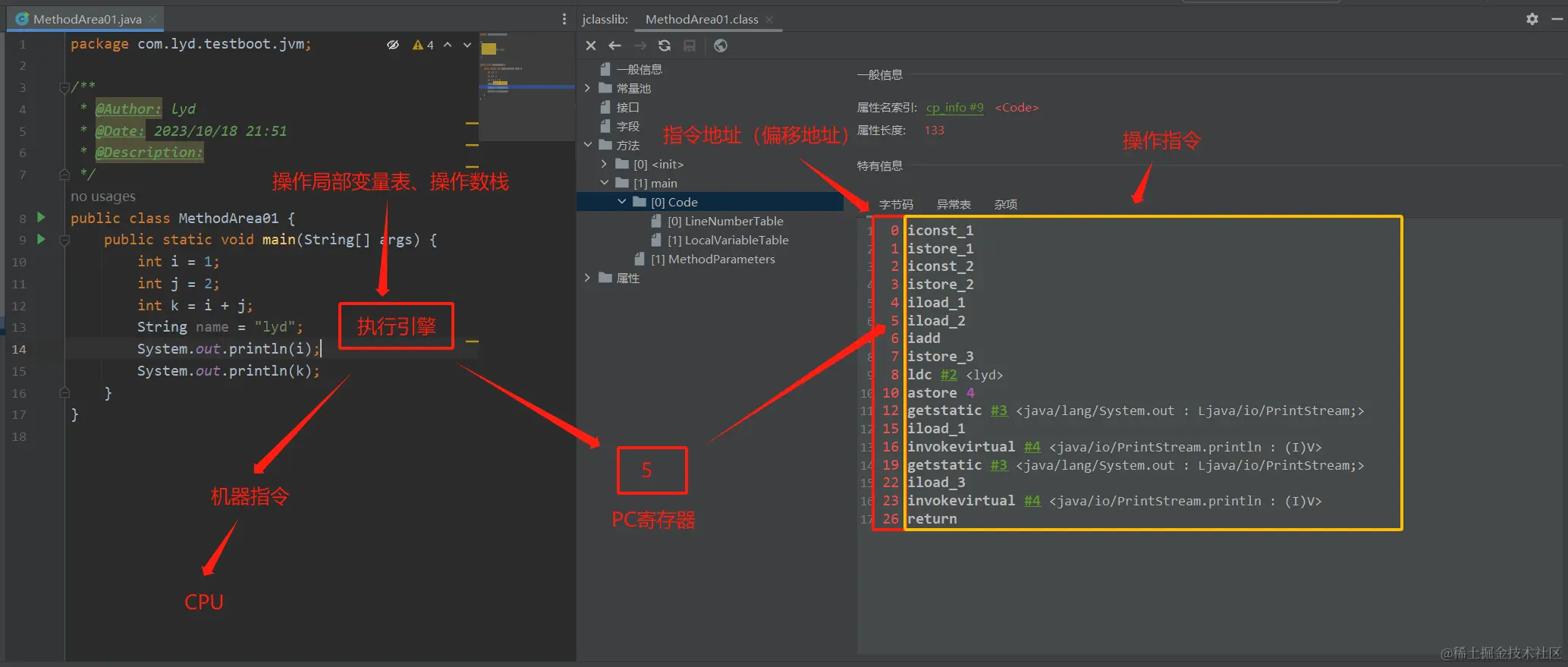Viewport: 1568px width, 667px height.
Task: Open jclasslib settings gear icon
Action: click(x=1532, y=19)
